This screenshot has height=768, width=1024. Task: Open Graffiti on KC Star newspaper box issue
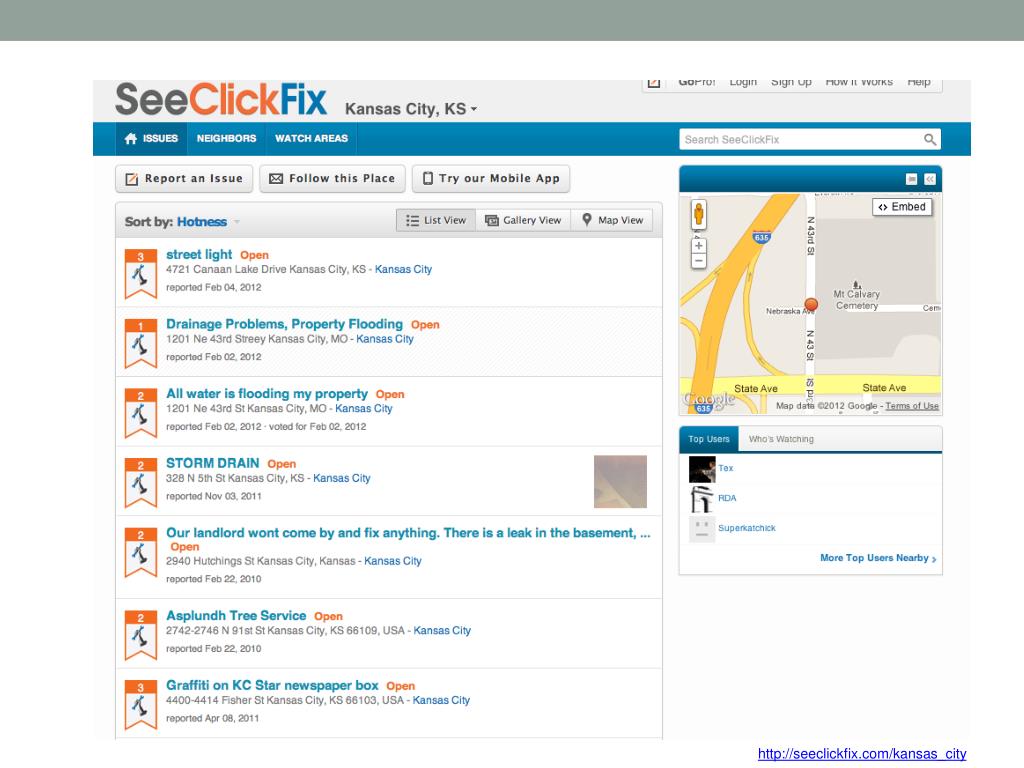click(272, 685)
